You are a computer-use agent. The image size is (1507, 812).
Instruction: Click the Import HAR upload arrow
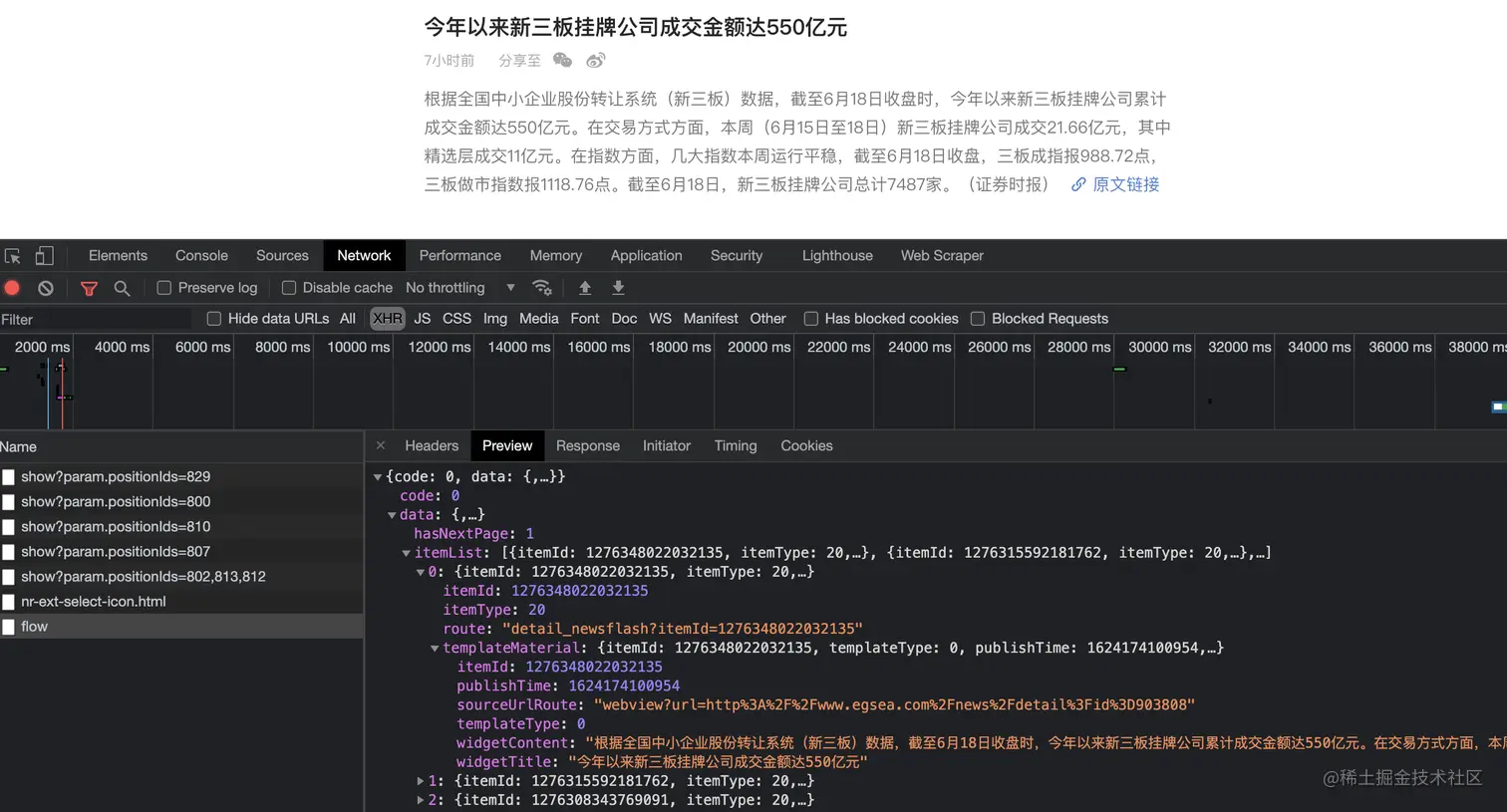click(585, 288)
